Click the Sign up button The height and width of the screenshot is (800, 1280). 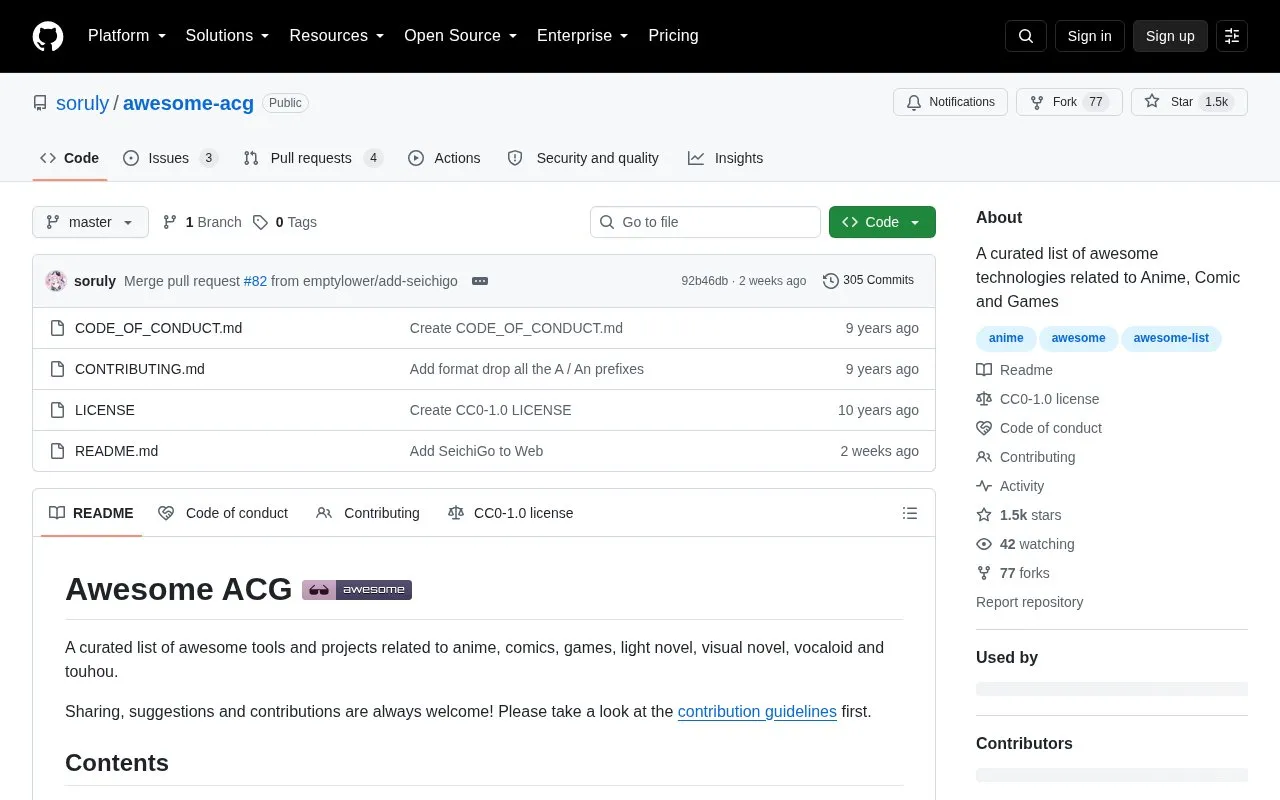(1170, 36)
